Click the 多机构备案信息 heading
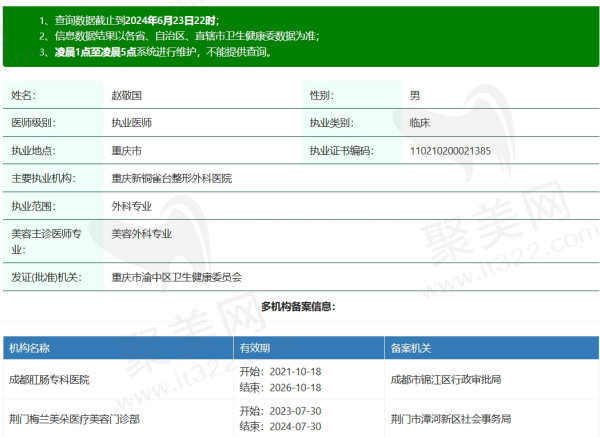Image resolution: width=600 pixels, height=437 pixels. 298,307
